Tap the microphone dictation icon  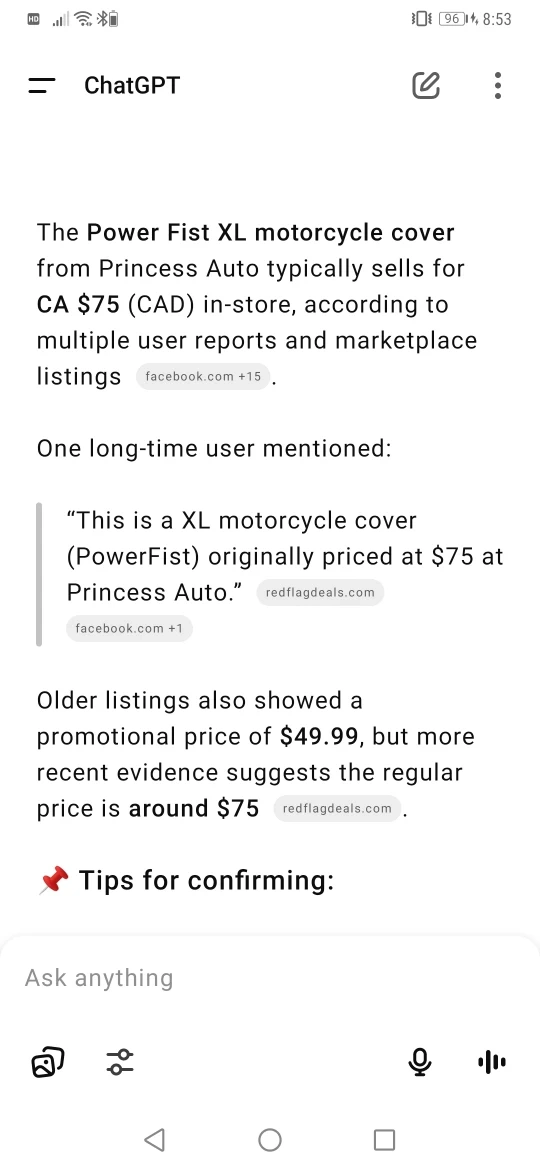pos(420,1061)
